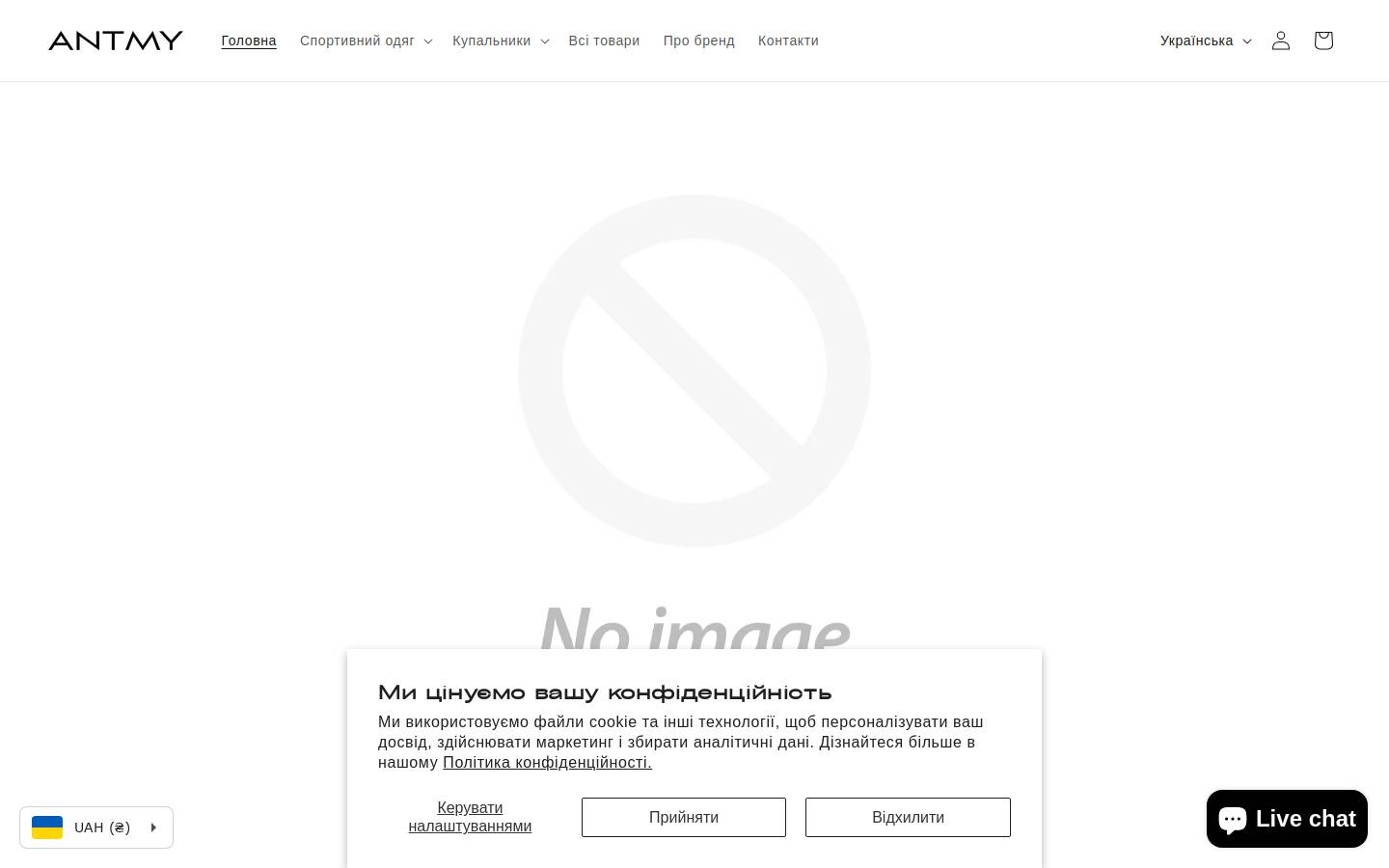Open the Live chat speech bubble icon
This screenshot has width=1389, height=868.
[x=1233, y=819]
